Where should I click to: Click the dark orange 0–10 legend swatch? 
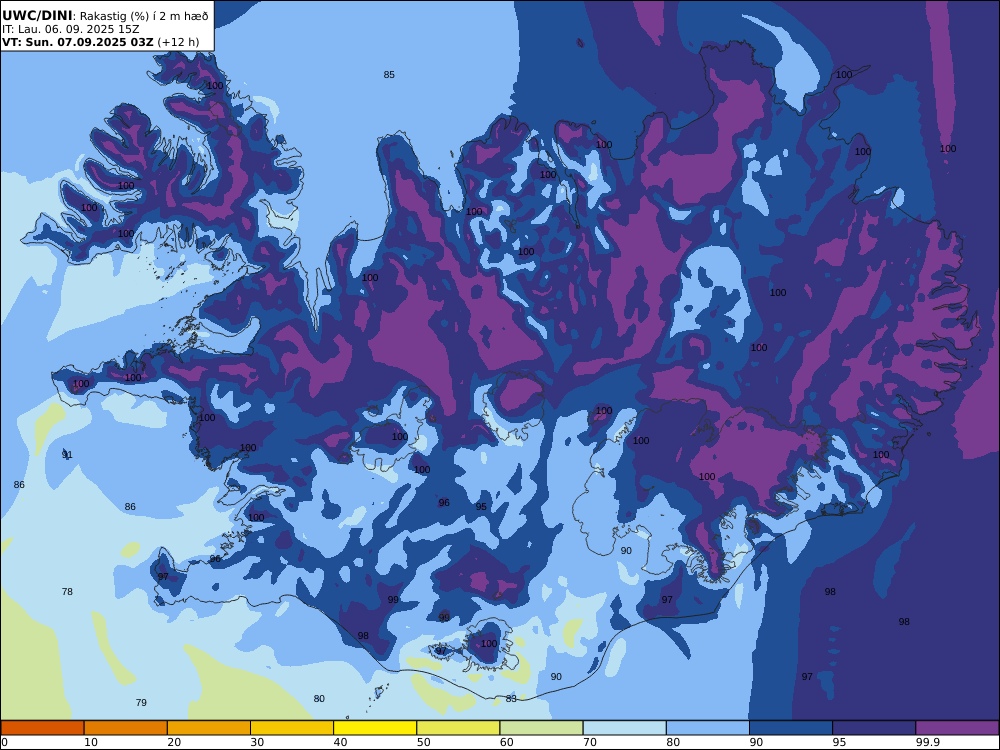(42, 728)
